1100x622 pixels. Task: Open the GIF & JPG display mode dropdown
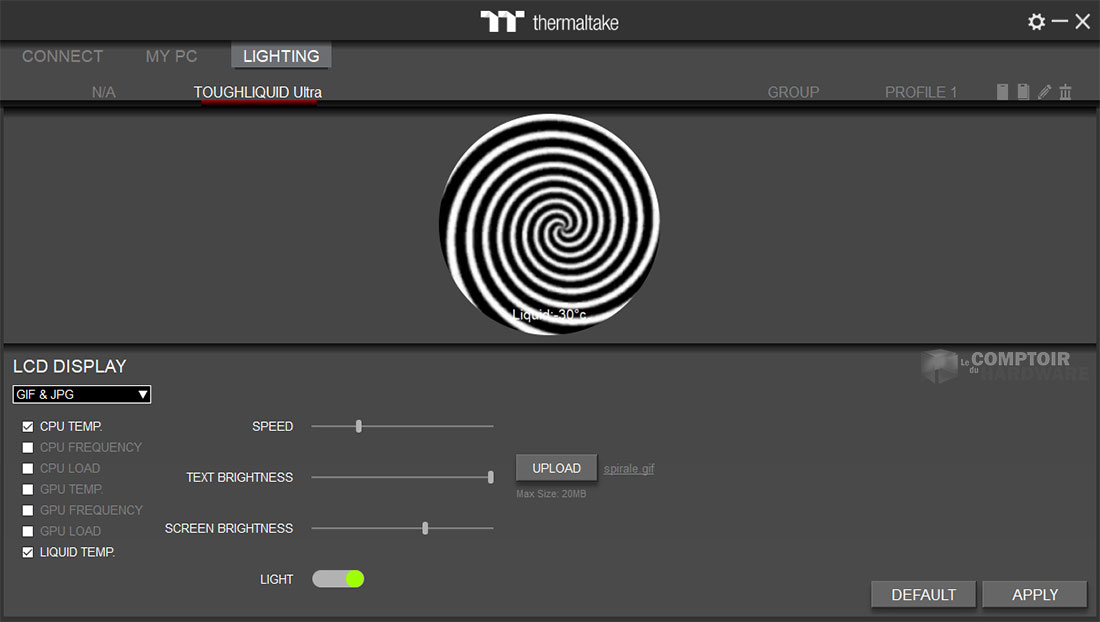click(x=82, y=395)
